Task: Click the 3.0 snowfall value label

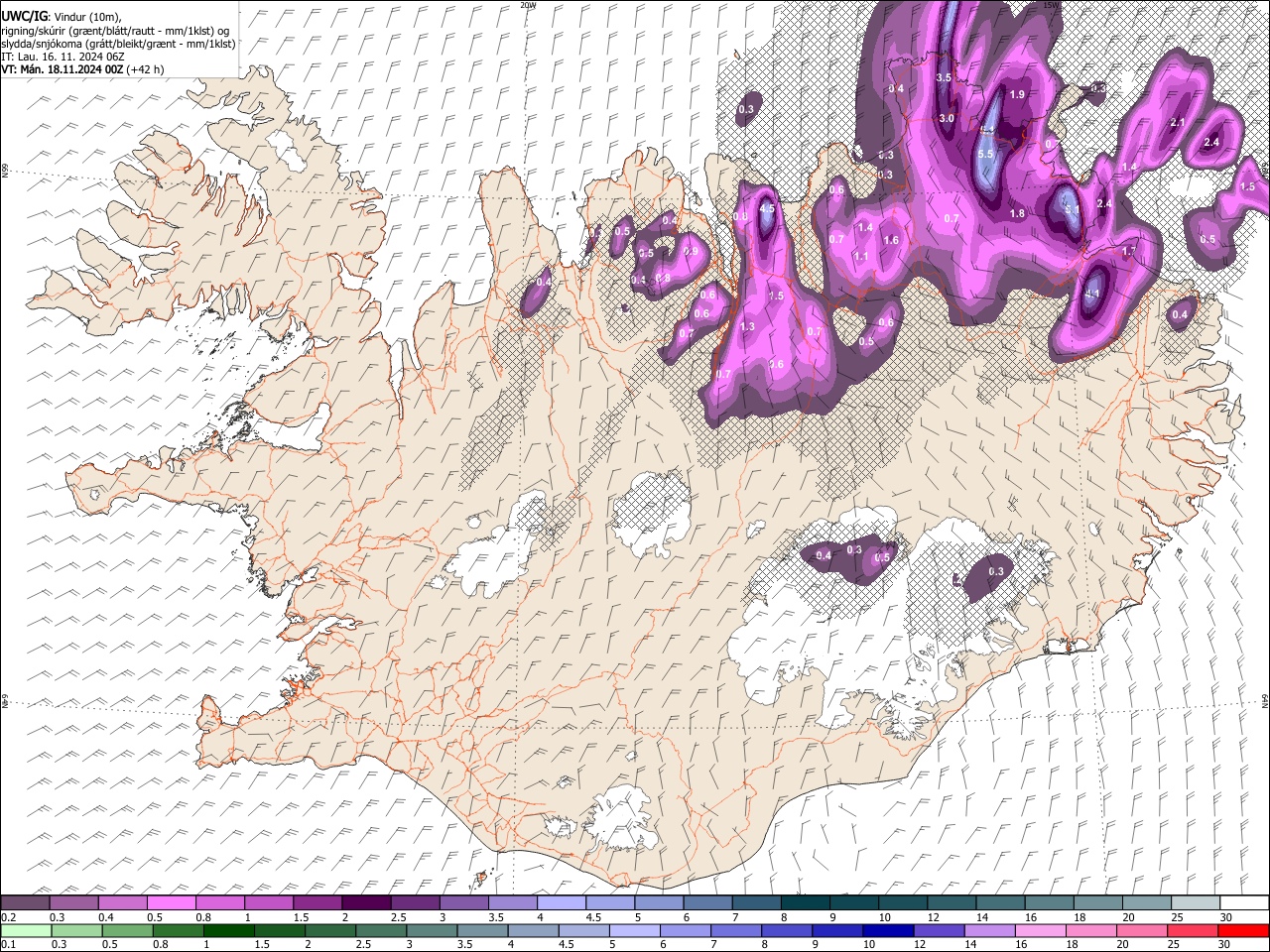Action: pyautogui.click(x=947, y=118)
